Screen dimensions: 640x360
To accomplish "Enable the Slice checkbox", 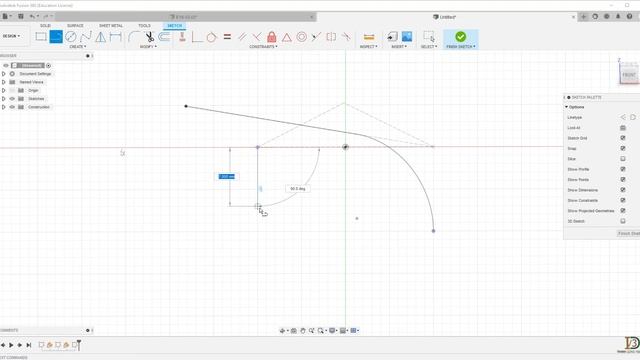I will pyautogui.click(x=623, y=159).
